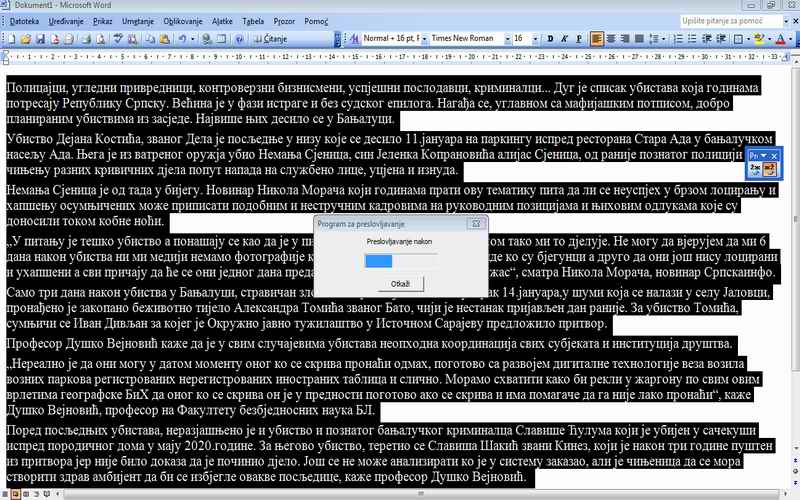Open the Datoteka menu
Image resolution: width=800 pixels, height=500 pixels.
click(25, 20)
